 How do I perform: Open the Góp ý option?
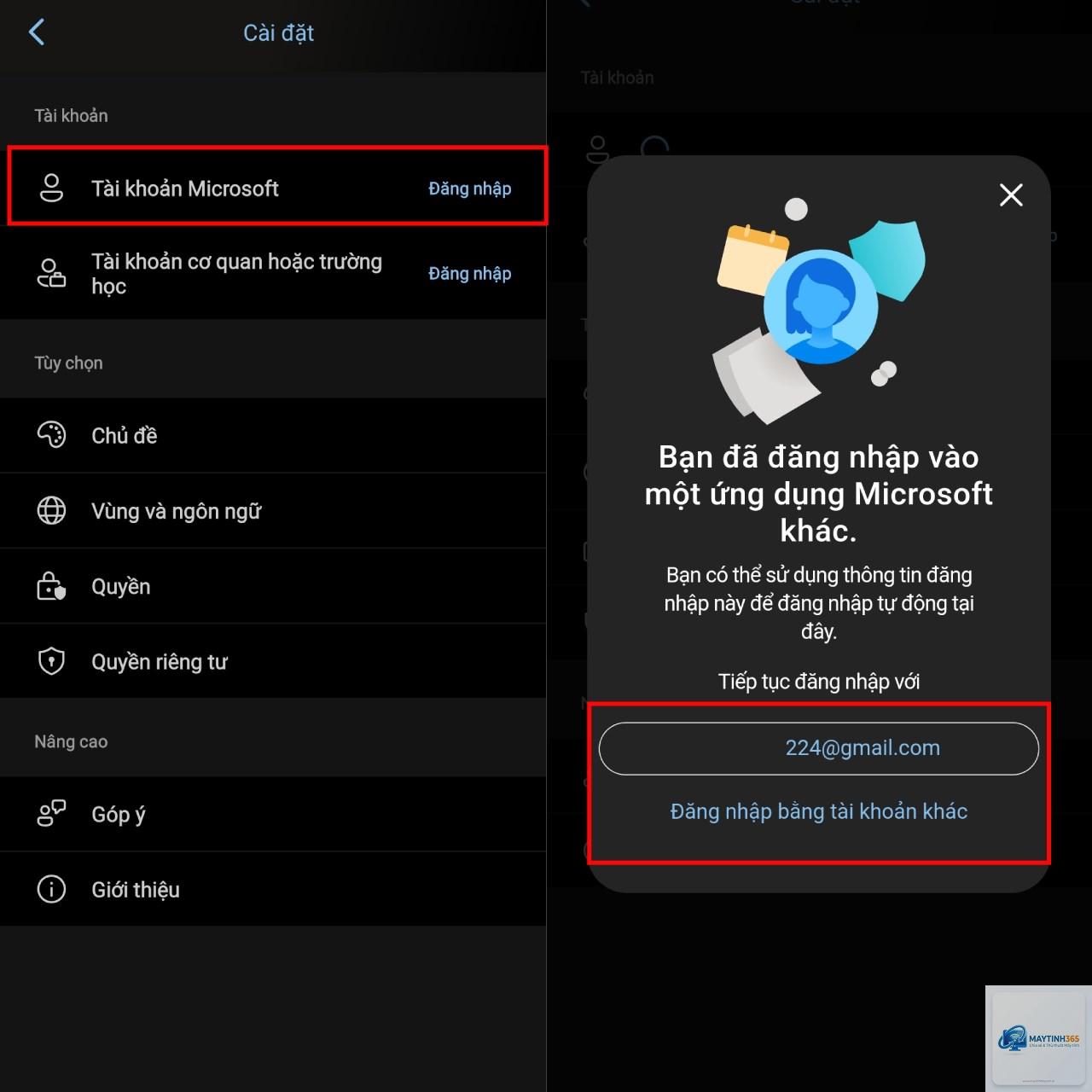coord(273,814)
